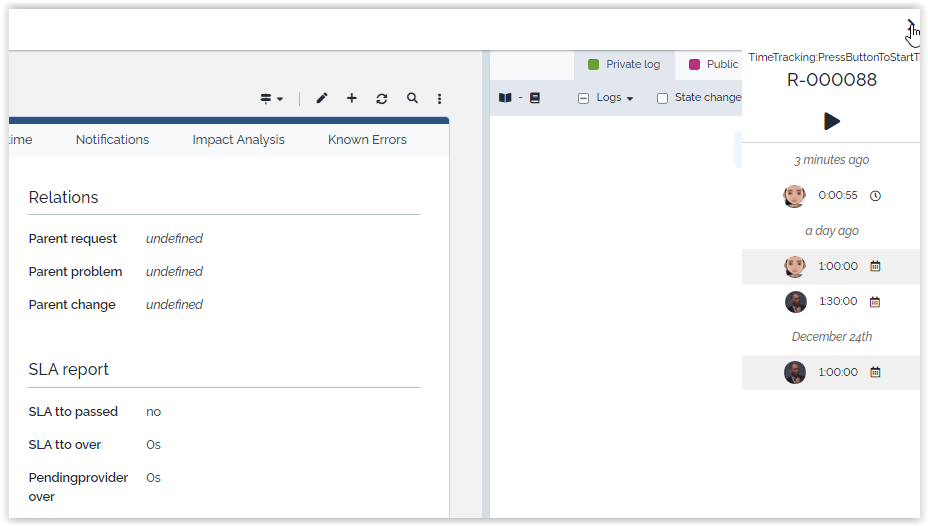Click calendar icon beside the 1:30:00 entry
This screenshot has height=526, width=928.
(875, 301)
